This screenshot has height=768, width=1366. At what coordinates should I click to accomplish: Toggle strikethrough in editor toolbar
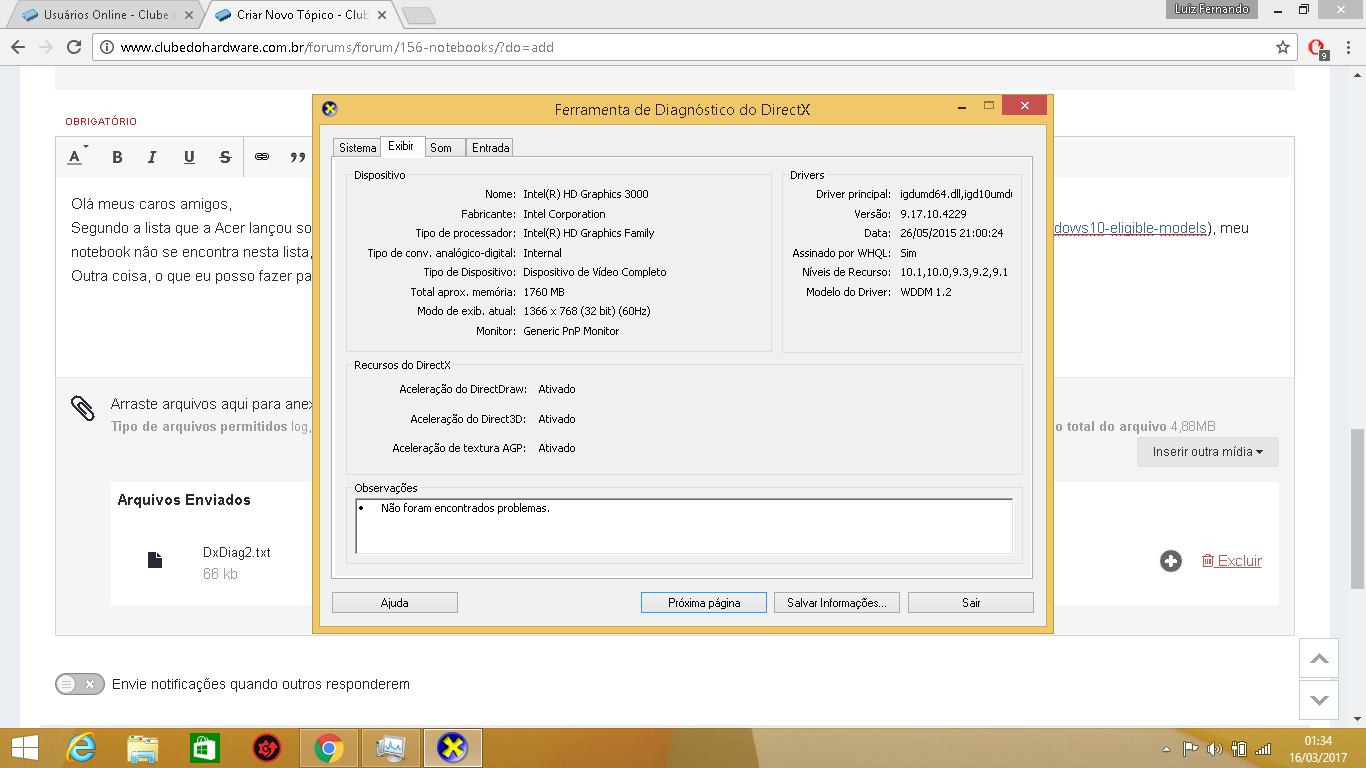point(225,157)
